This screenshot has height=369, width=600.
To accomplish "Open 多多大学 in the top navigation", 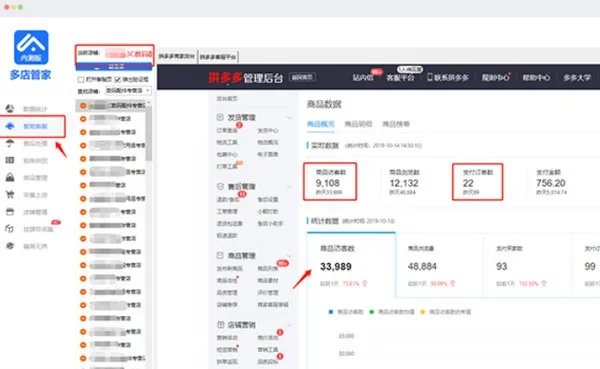I will tap(577, 78).
